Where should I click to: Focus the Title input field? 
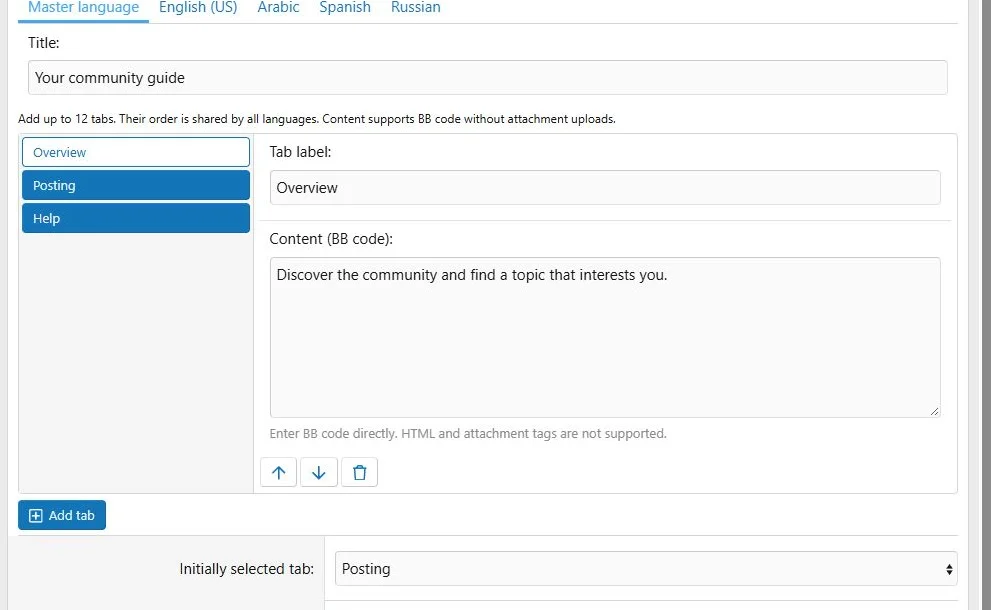[487, 78]
